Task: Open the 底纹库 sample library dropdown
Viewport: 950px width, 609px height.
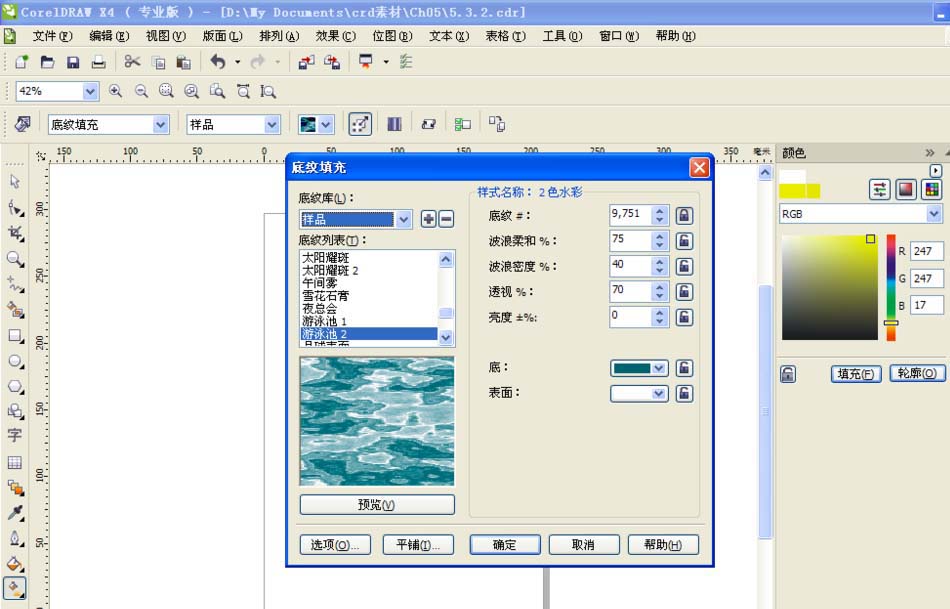Action: (x=403, y=219)
